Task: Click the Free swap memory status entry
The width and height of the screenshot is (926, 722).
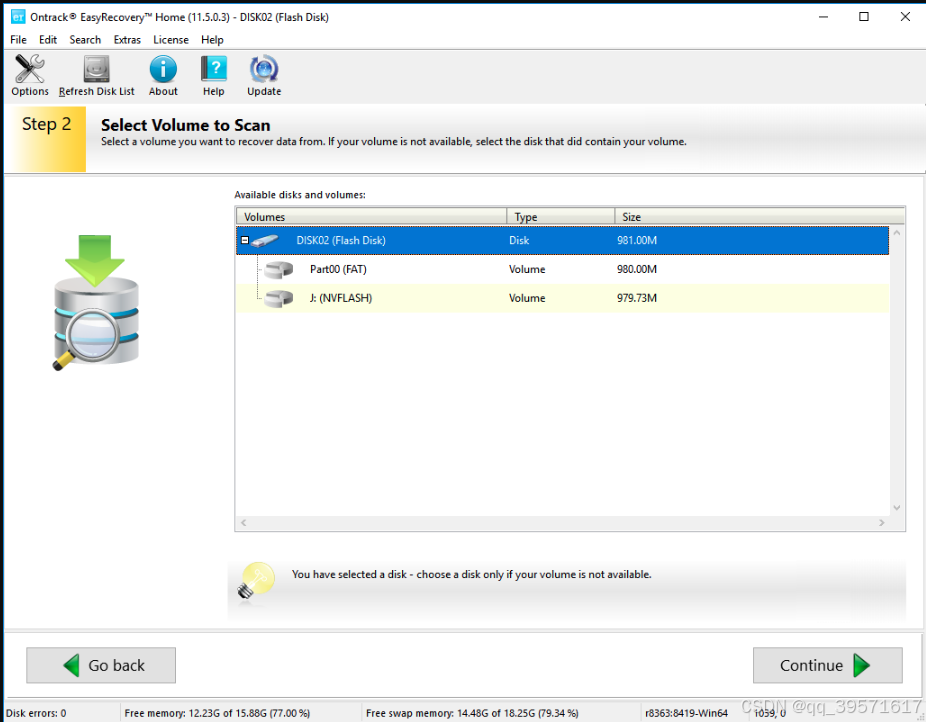Action: (x=472, y=713)
